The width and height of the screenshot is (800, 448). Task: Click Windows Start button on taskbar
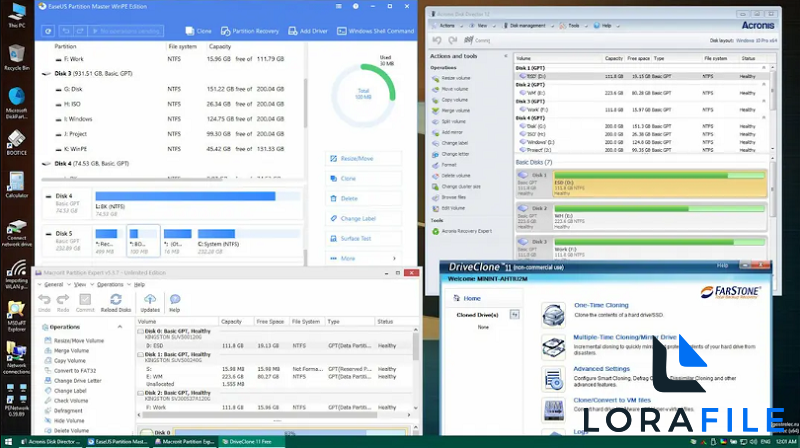click(x=8, y=442)
